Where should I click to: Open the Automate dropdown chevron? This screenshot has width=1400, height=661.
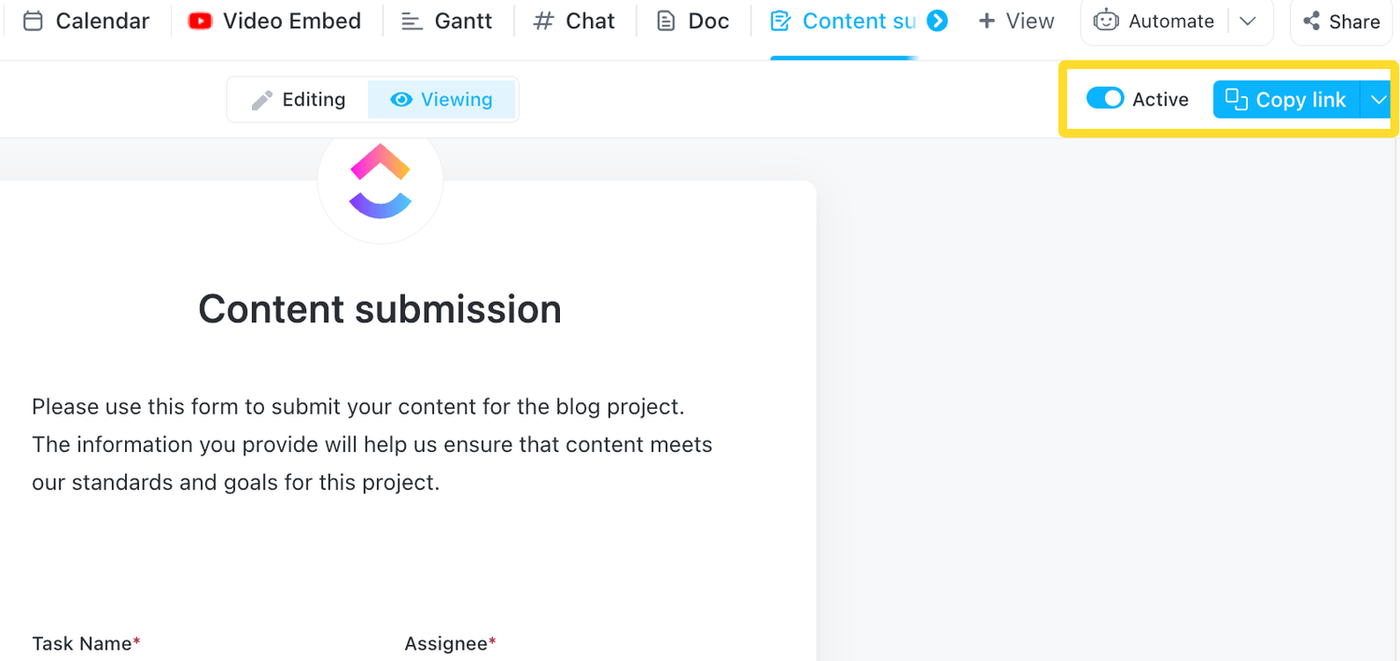tap(1248, 20)
